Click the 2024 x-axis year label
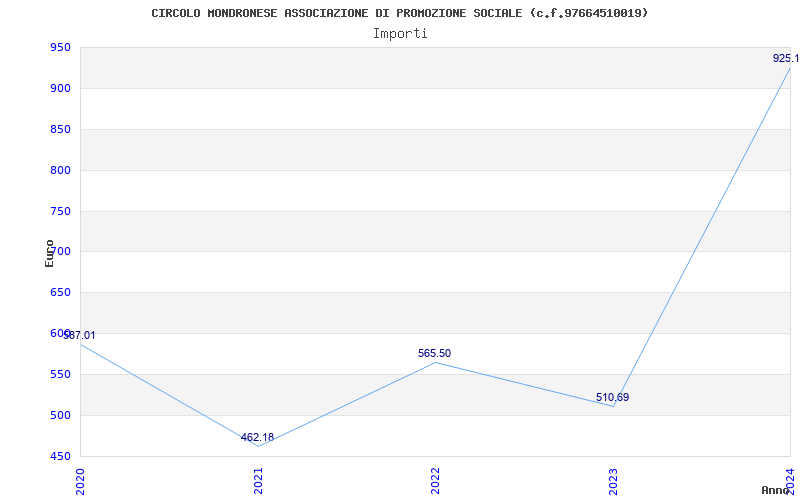The height and width of the screenshot is (500, 800). tap(790, 480)
